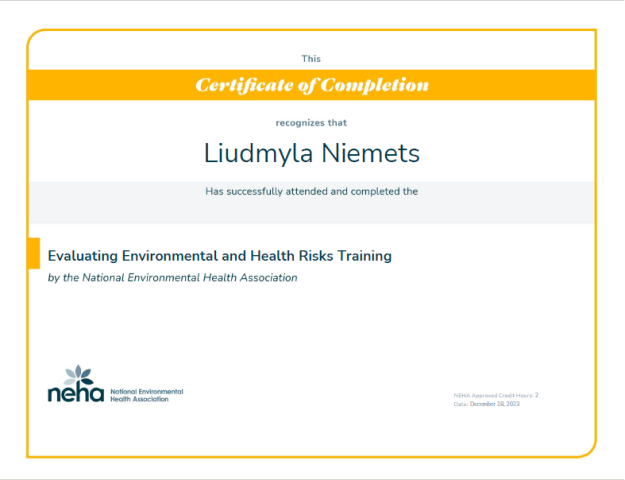The width and height of the screenshot is (625, 480).
Task: Click the small orange block beside the course title
Action: point(33,253)
